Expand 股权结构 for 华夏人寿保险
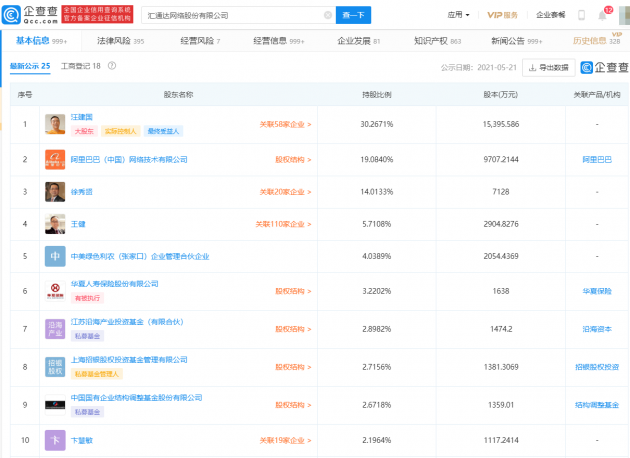Image resolution: width=630 pixels, height=458 pixels. pyautogui.click(x=293, y=291)
